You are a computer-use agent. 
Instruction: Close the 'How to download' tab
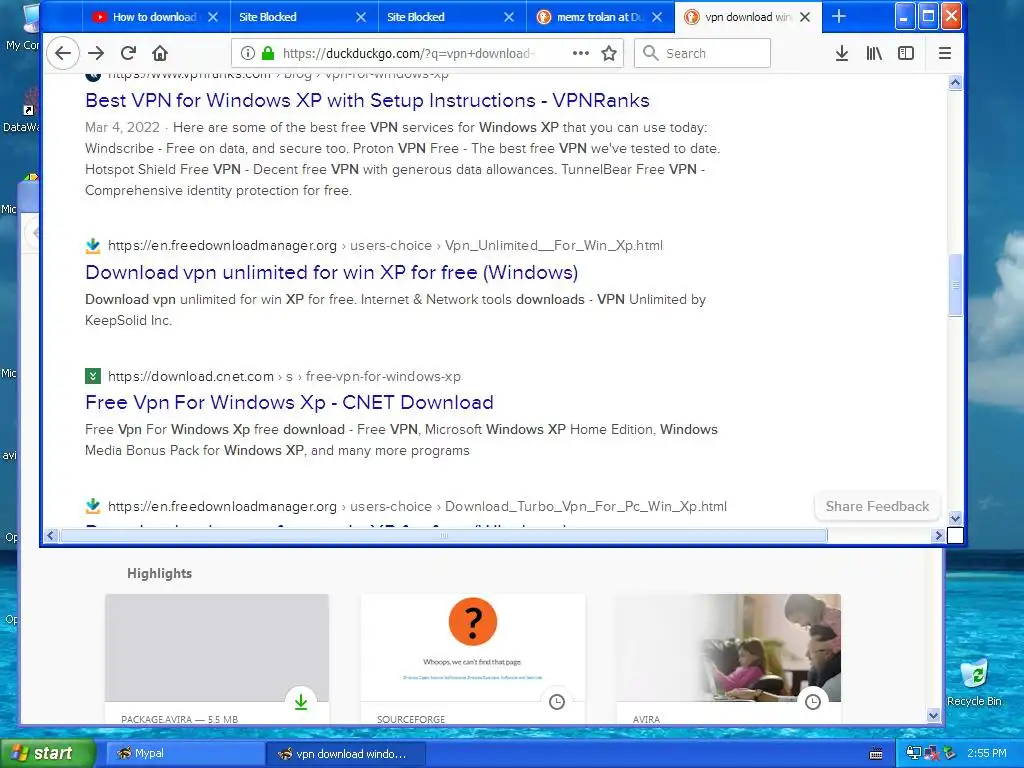click(x=213, y=17)
